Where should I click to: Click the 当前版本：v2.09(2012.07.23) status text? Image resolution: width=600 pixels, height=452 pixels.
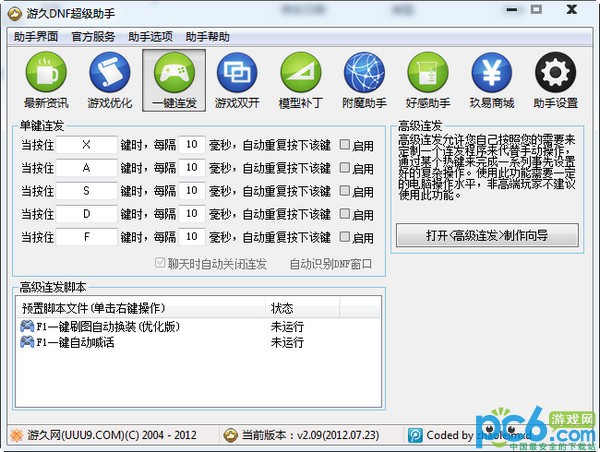310,435
